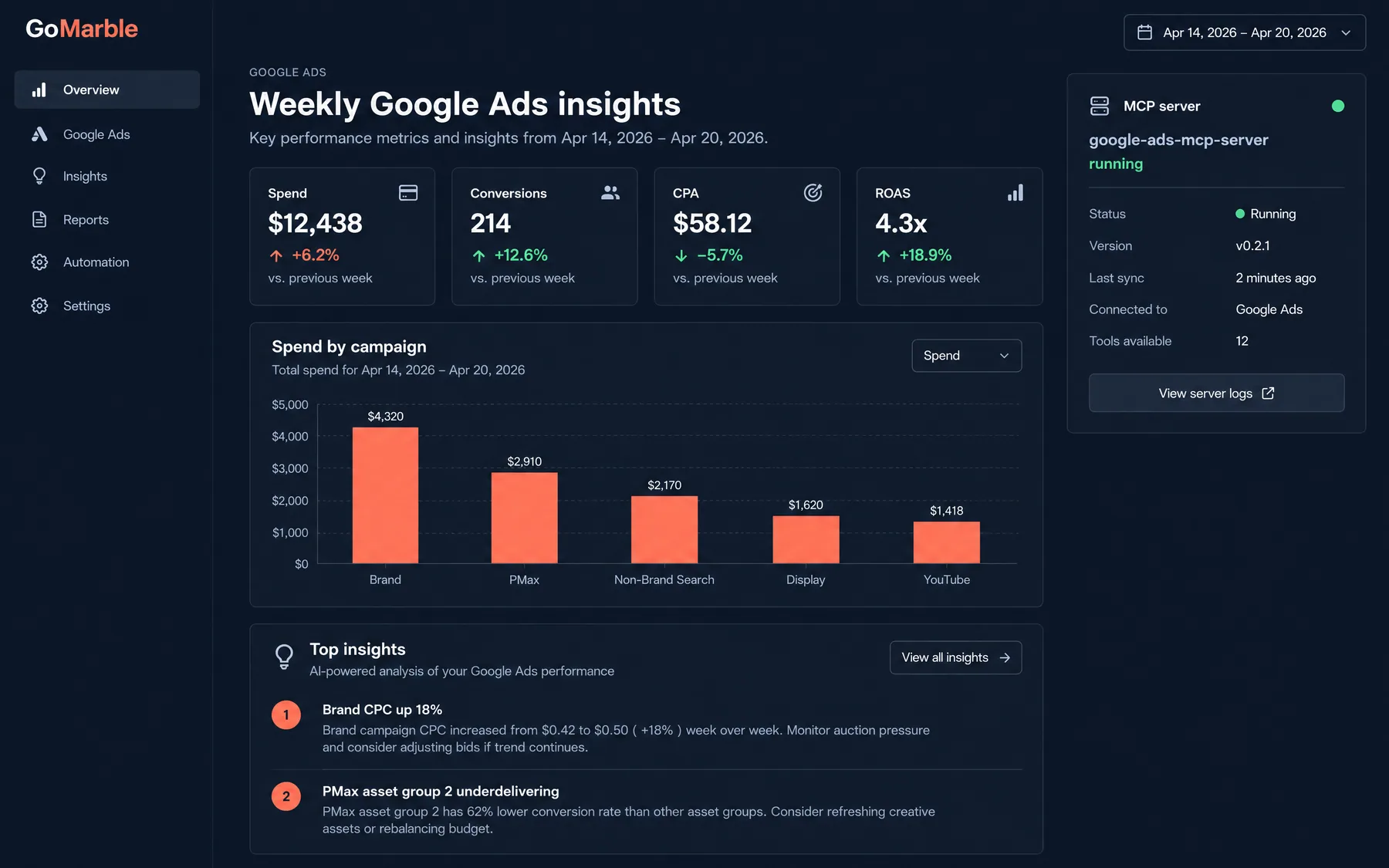Image resolution: width=1389 pixels, height=868 pixels.
Task: Click the v0.2.1 version value
Action: [1252, 246]
